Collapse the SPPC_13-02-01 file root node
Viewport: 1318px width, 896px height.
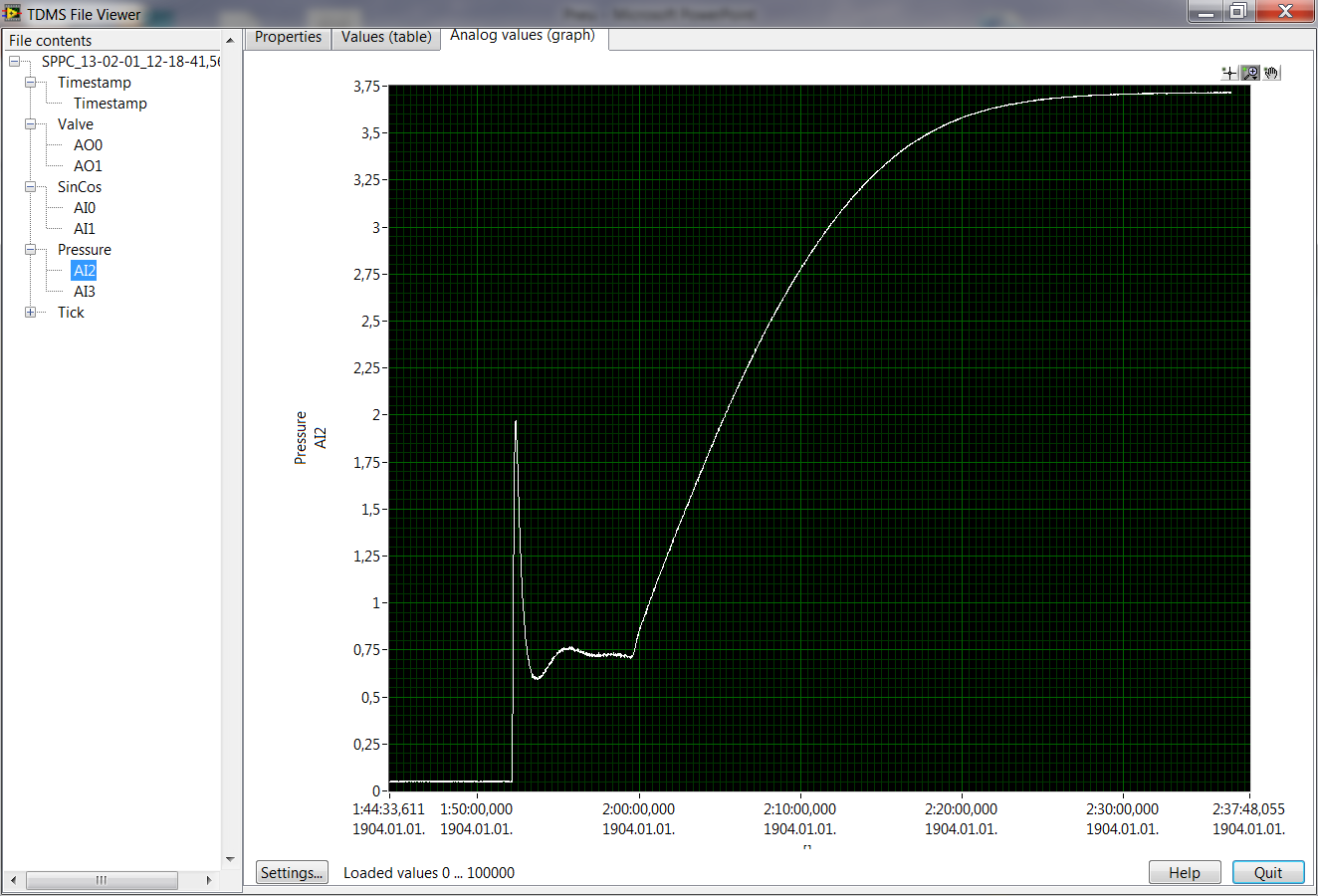tap(15, 62)
